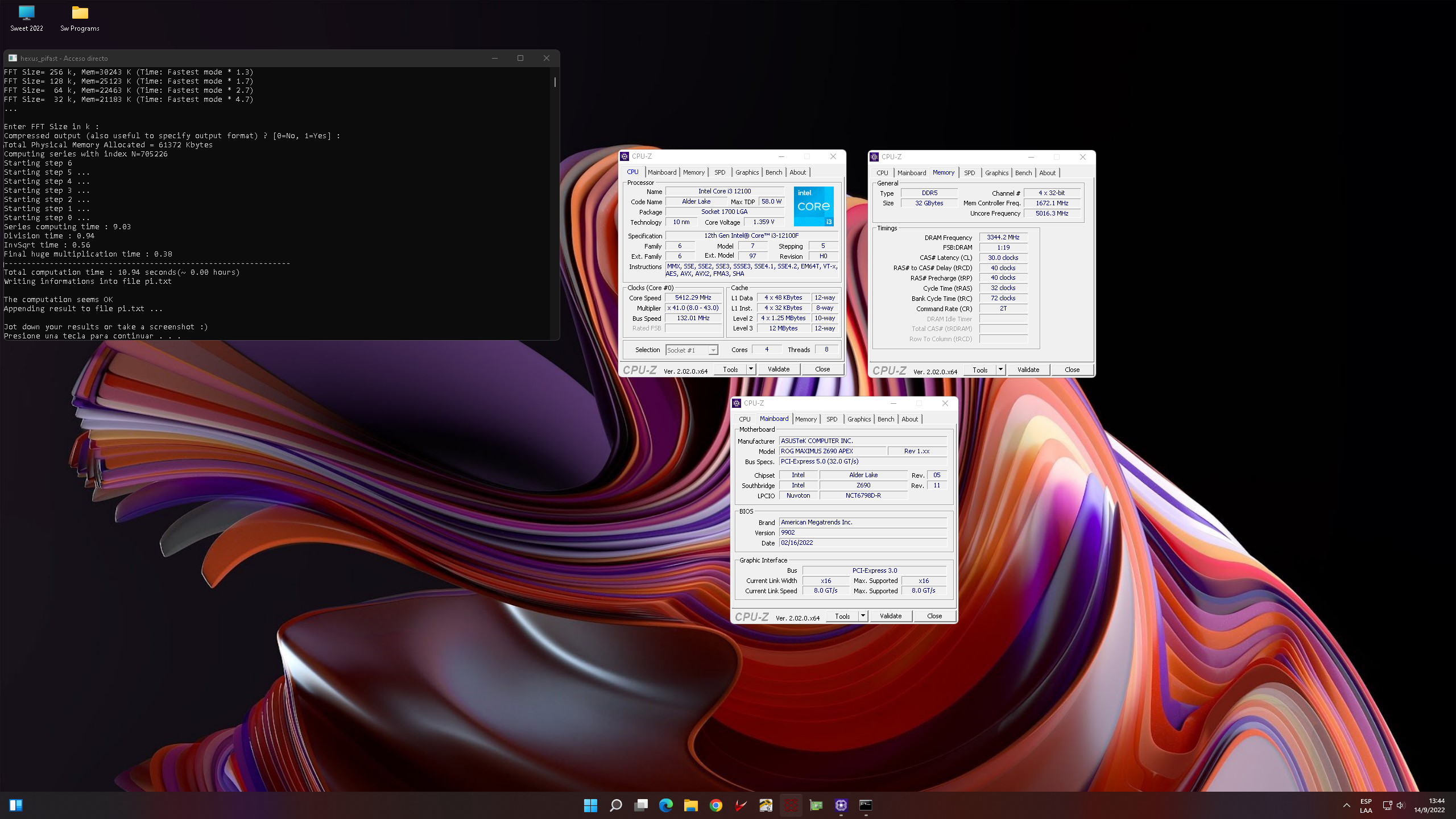Switch to Memory tab in CPU window
1456x819 pixels.
pyautogui.click(x=694, y=172)
